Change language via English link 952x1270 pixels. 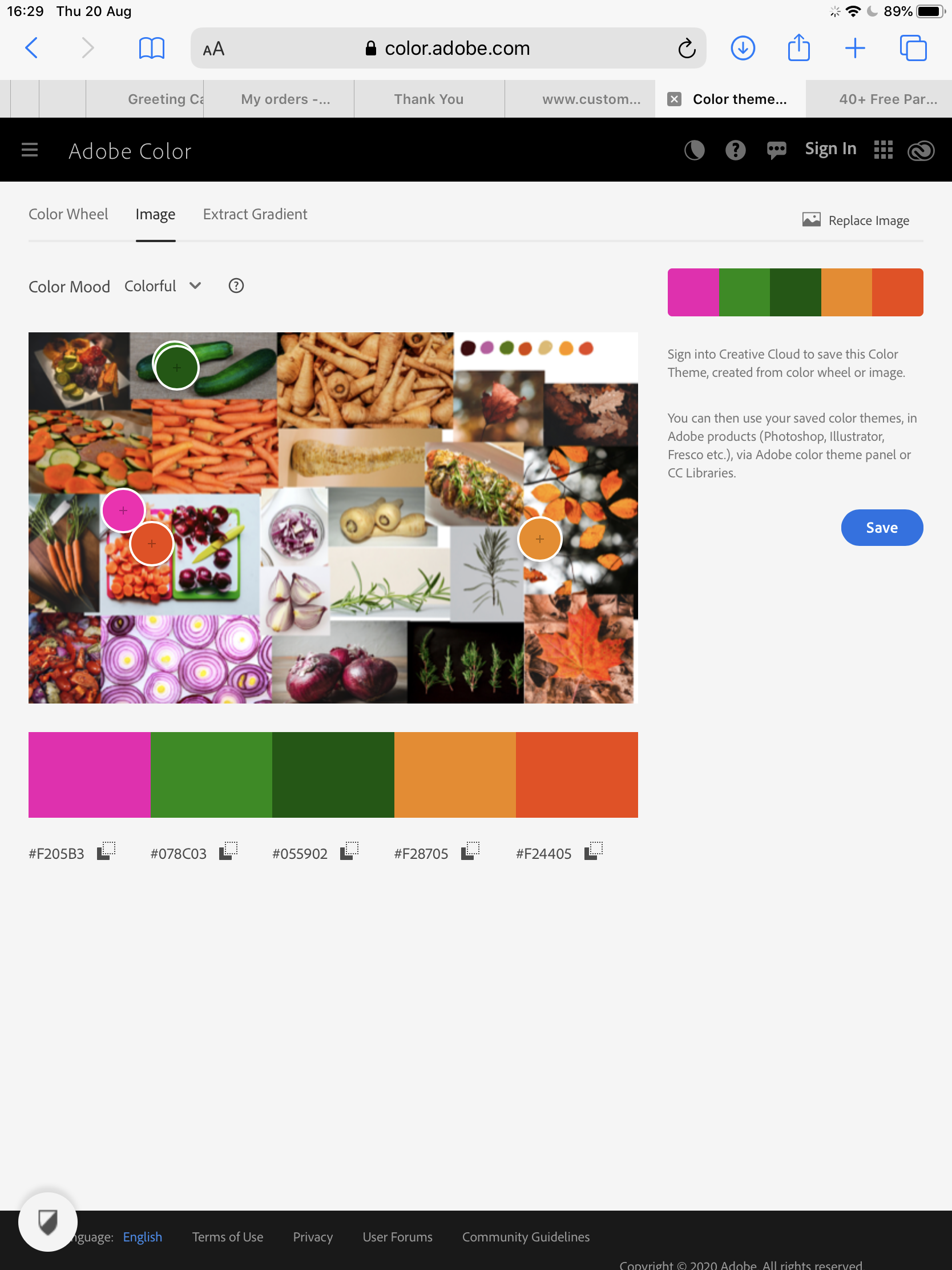pos(142,1237)
